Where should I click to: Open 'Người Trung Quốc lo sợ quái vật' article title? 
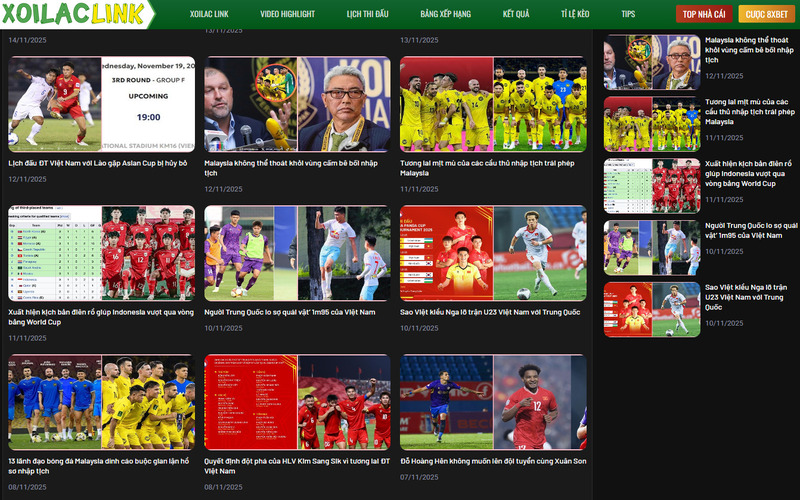pyautogui.click(x=290, y=312)
